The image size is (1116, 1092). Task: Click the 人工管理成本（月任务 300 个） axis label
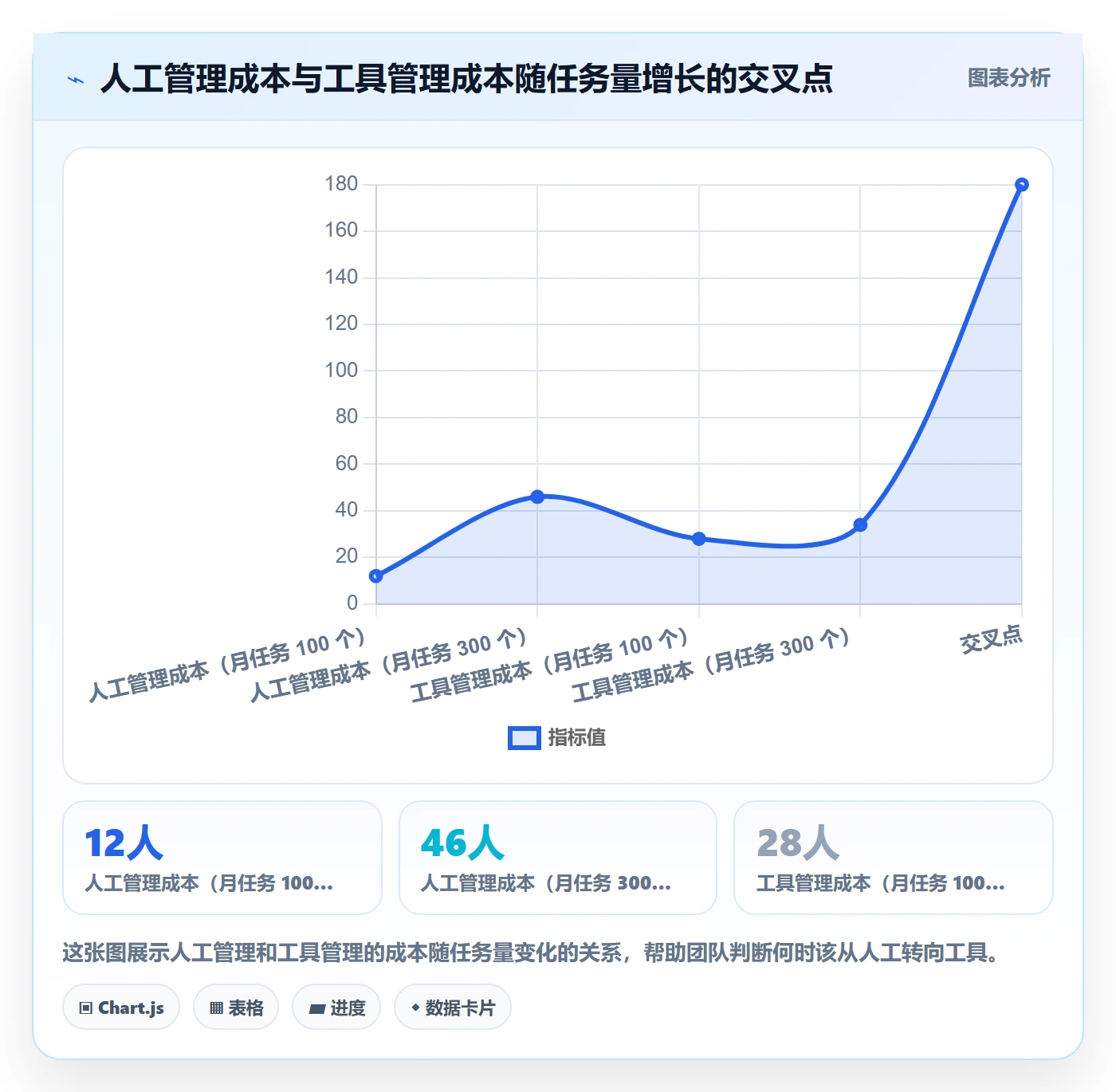[390, 664]
